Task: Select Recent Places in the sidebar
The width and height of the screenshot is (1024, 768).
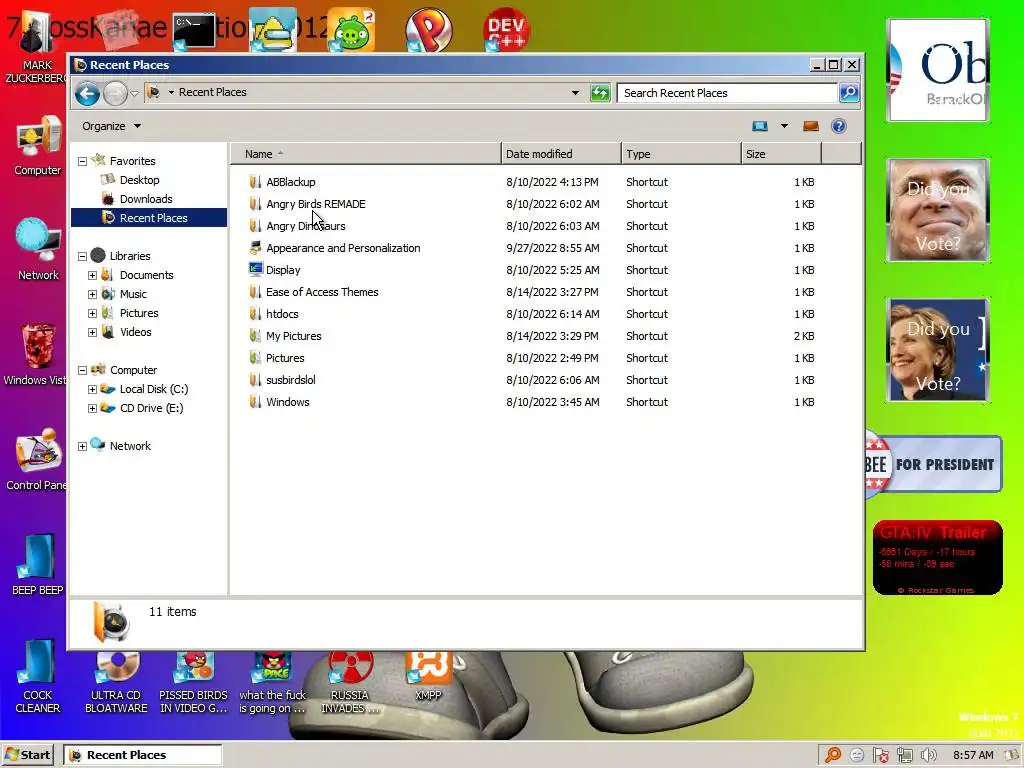Action: [x=149, y=217]
